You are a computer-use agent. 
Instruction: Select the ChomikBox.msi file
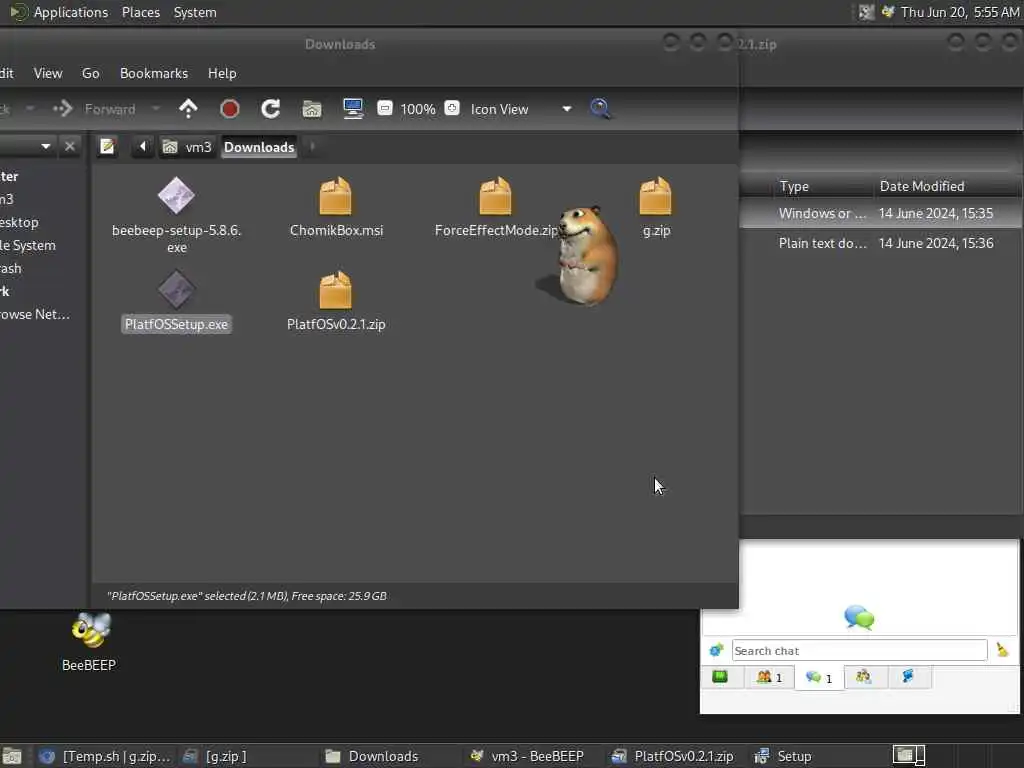point(336,207)
